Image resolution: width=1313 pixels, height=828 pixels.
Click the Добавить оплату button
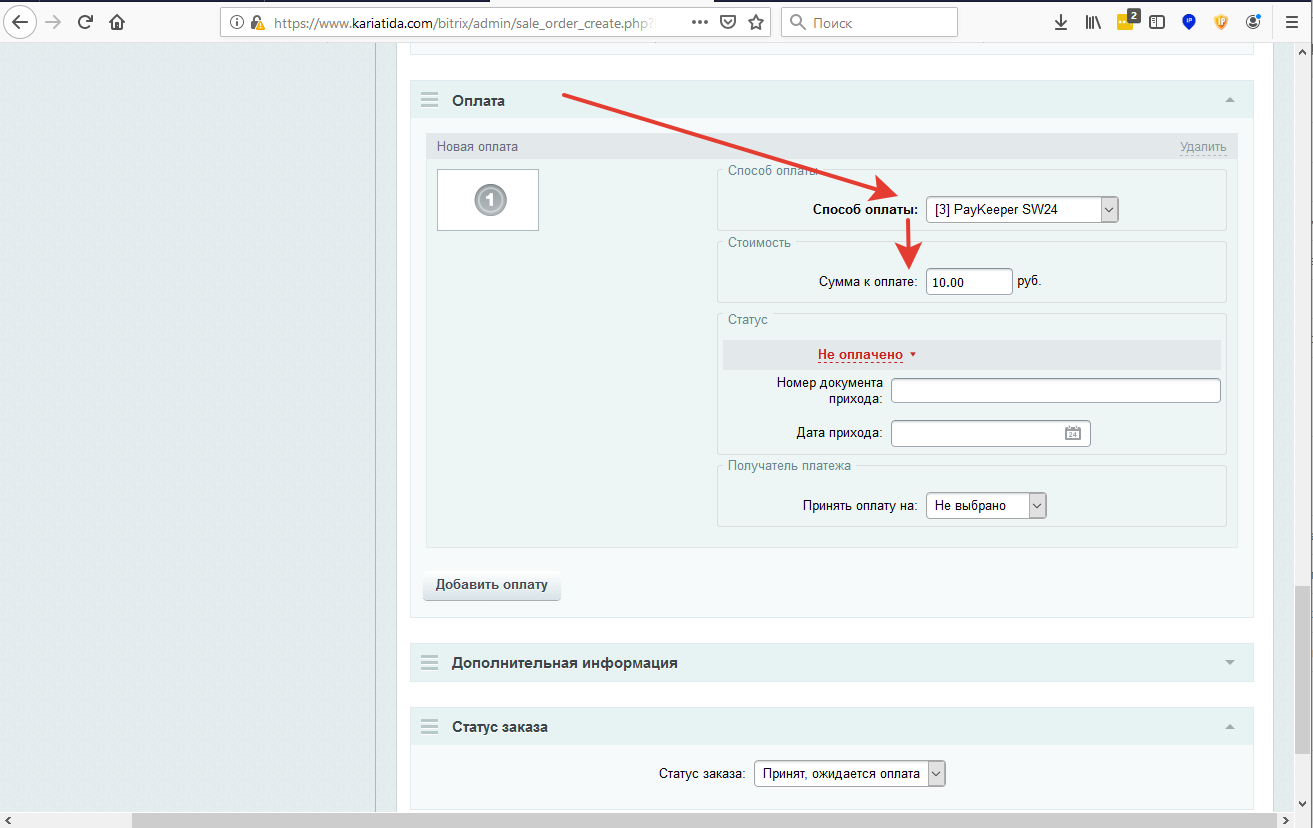point(491,585)
